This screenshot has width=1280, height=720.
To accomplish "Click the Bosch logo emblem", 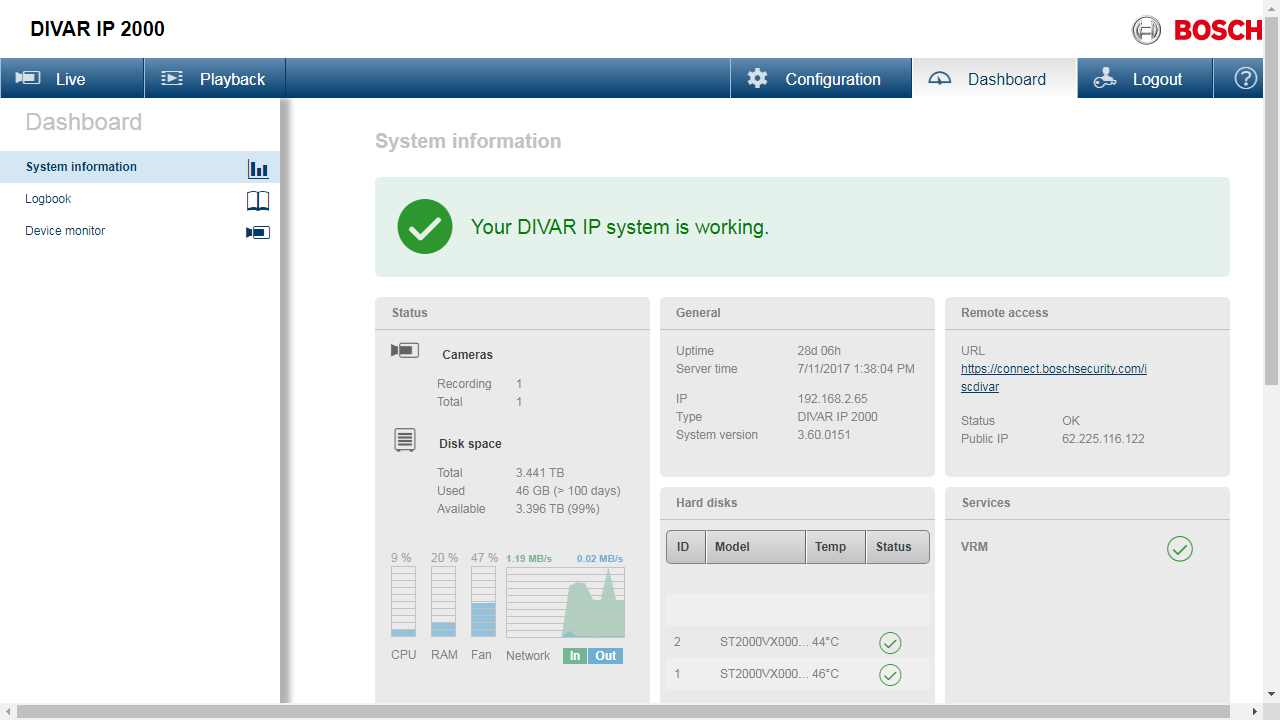I will coord(1146,30).
